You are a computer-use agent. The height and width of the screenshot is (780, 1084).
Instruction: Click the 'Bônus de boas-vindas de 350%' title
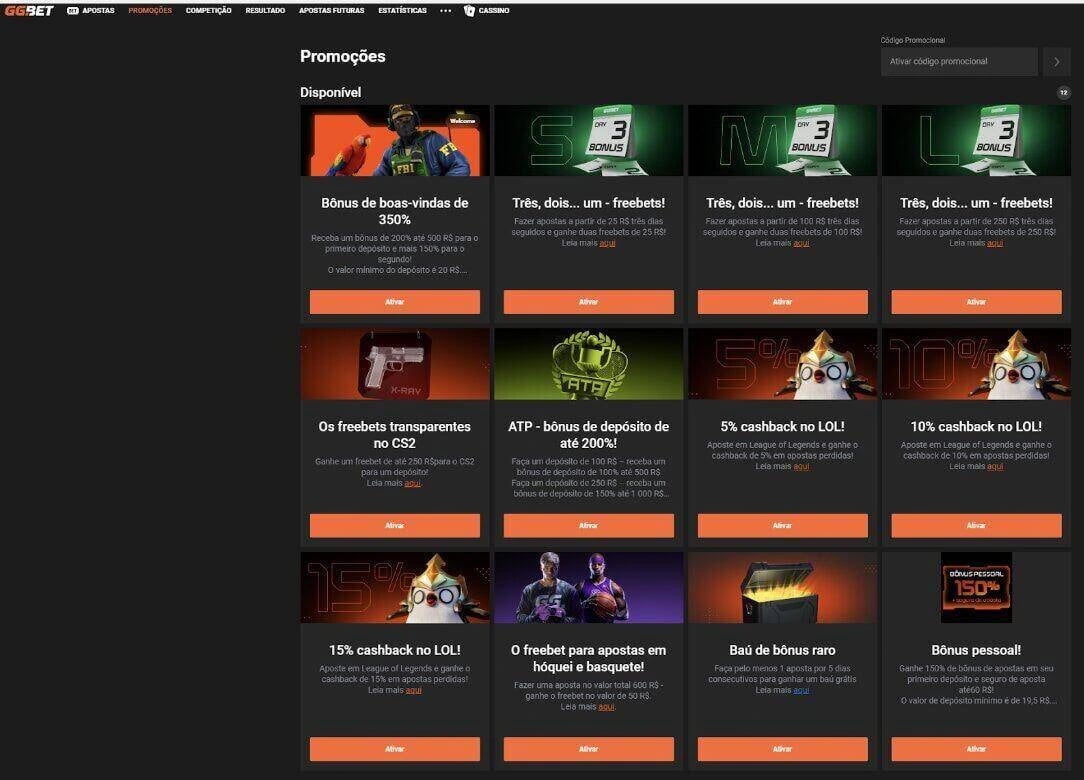[395, 211]
